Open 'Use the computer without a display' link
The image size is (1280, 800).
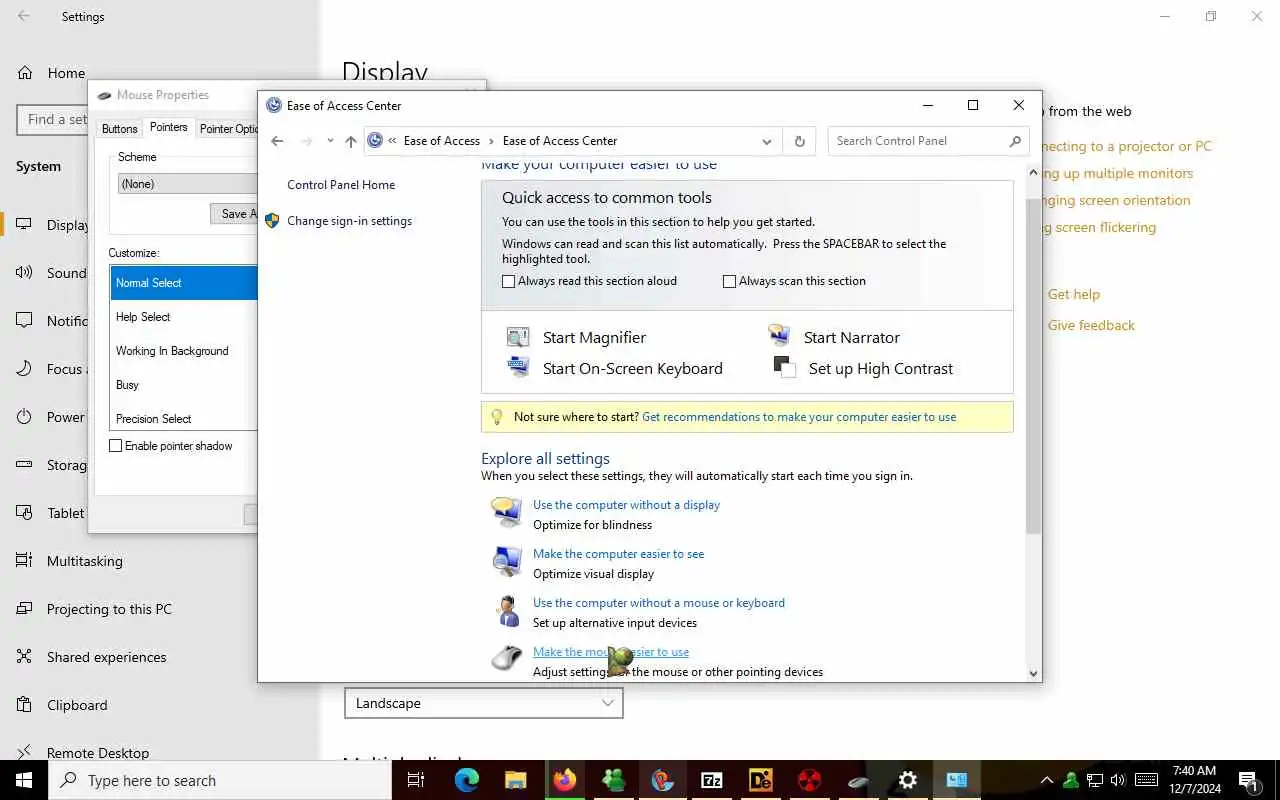626,505
